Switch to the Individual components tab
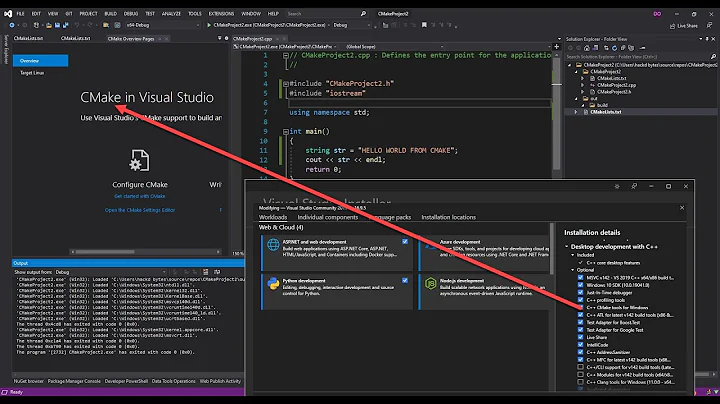Viewport: 720px width, 404px height. pyautogui.click(x=328, y=217)
